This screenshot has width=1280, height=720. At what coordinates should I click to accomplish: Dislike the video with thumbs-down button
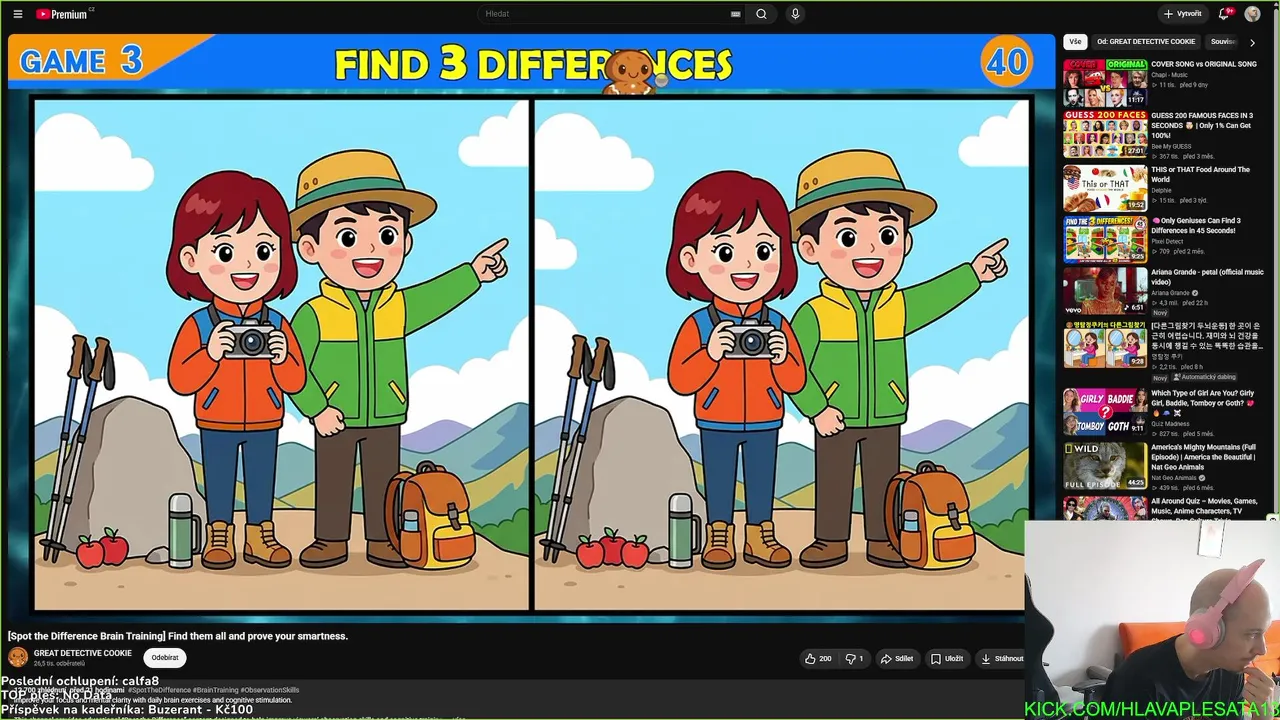855,659
